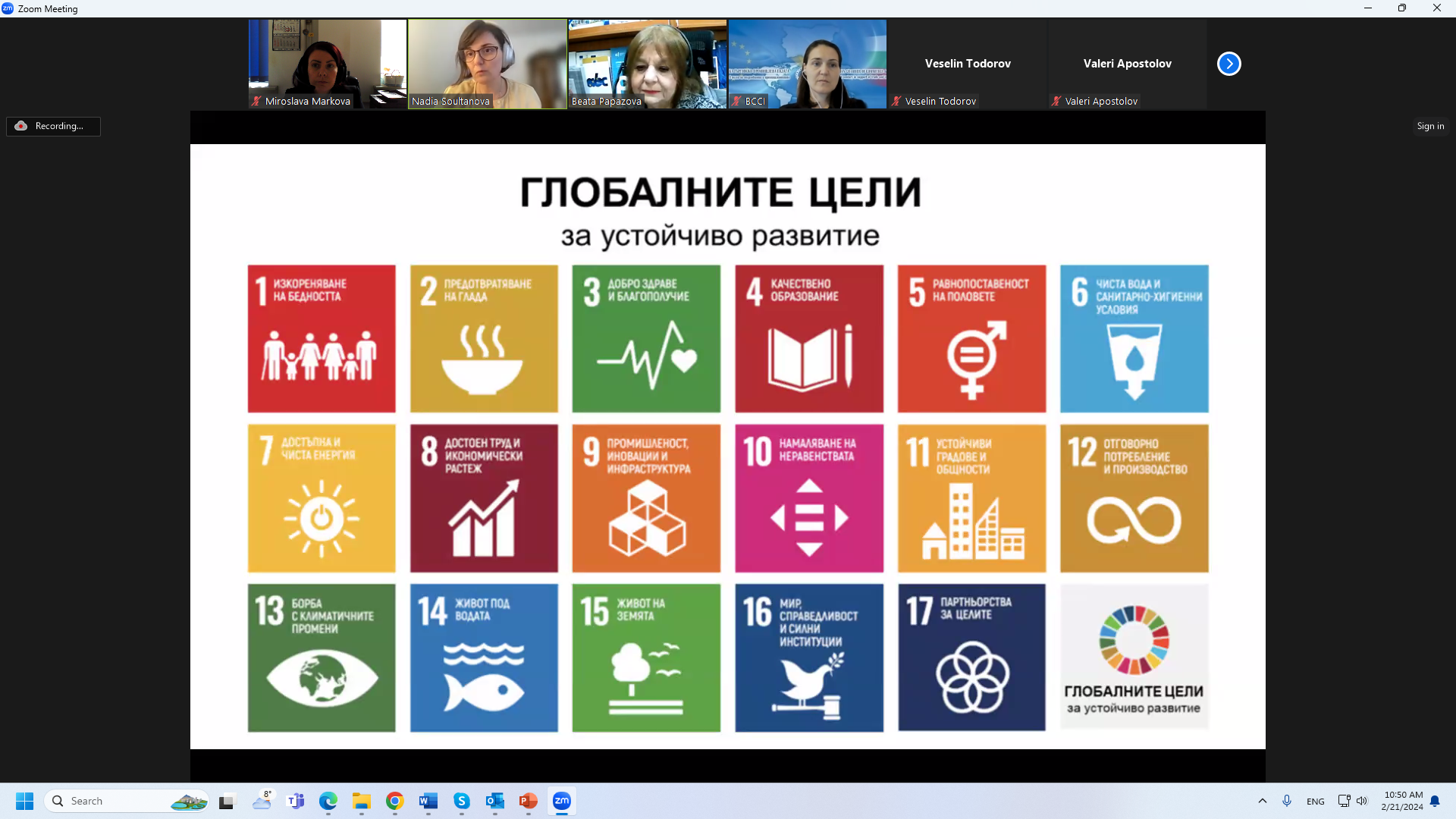Open PowerPoint from the taskbar
Viewport: 1456px width, 819px height.
pyautogui.click(x=529, y=801)
